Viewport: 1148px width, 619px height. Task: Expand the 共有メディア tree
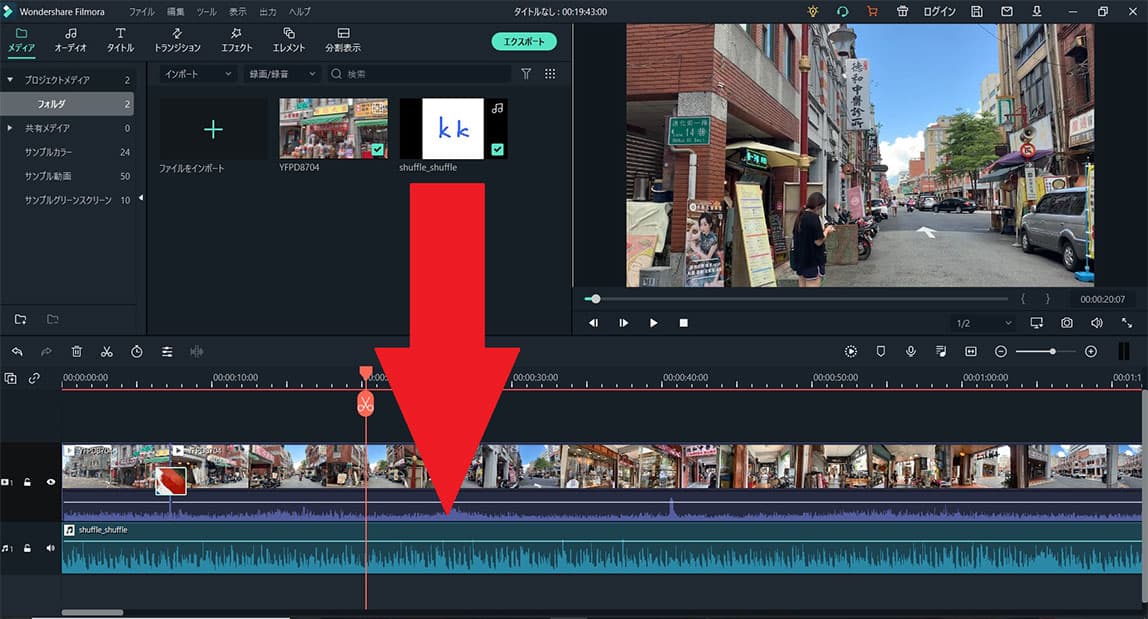(x=10, y=128)
